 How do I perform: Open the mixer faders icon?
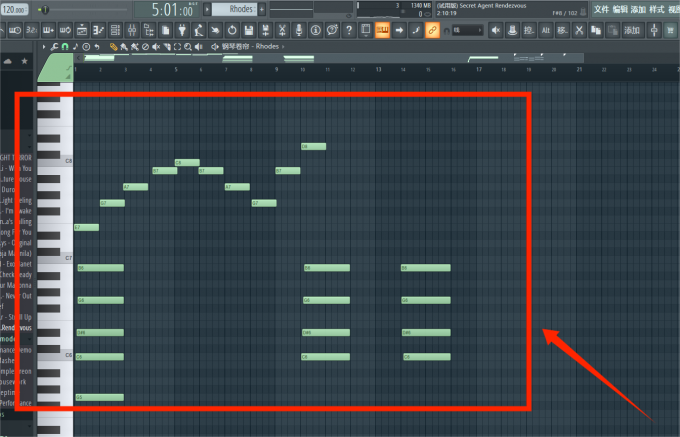[x=132, y=30]
